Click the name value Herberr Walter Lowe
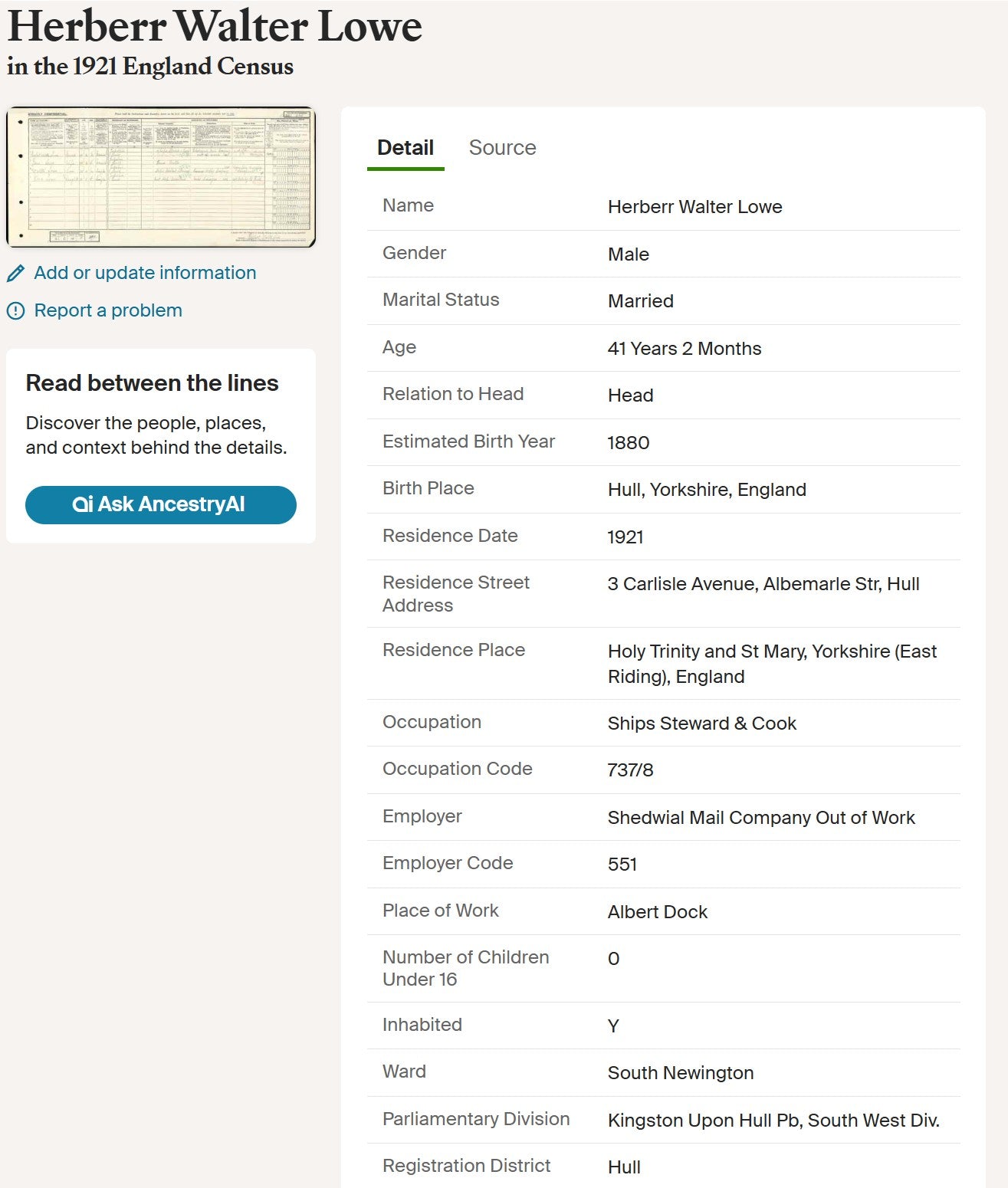 click(x=694, y=207)
